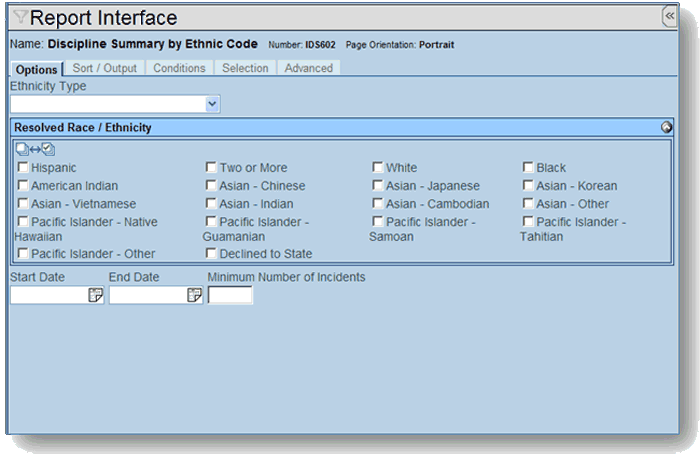Enable the Black checkbox

[528, 167]
